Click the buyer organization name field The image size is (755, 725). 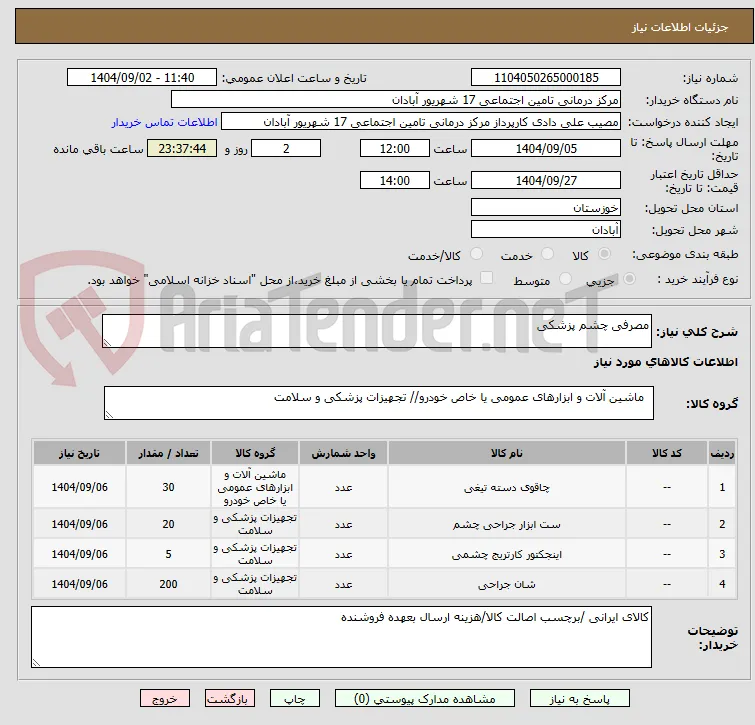[x=396, y=100]
